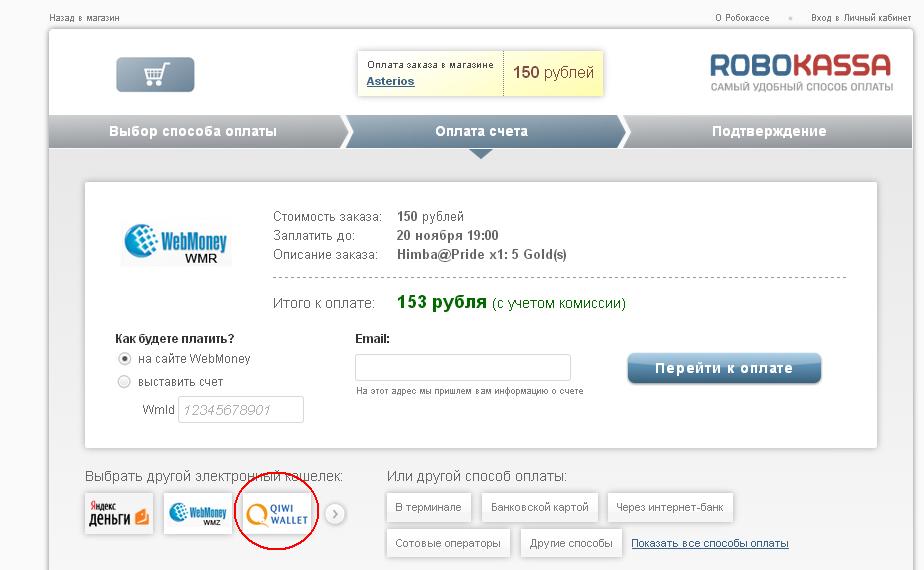Screen dimensions: 924x570
Task: Click the '153 рубля' total amount
Action: (x=441, y=302)
